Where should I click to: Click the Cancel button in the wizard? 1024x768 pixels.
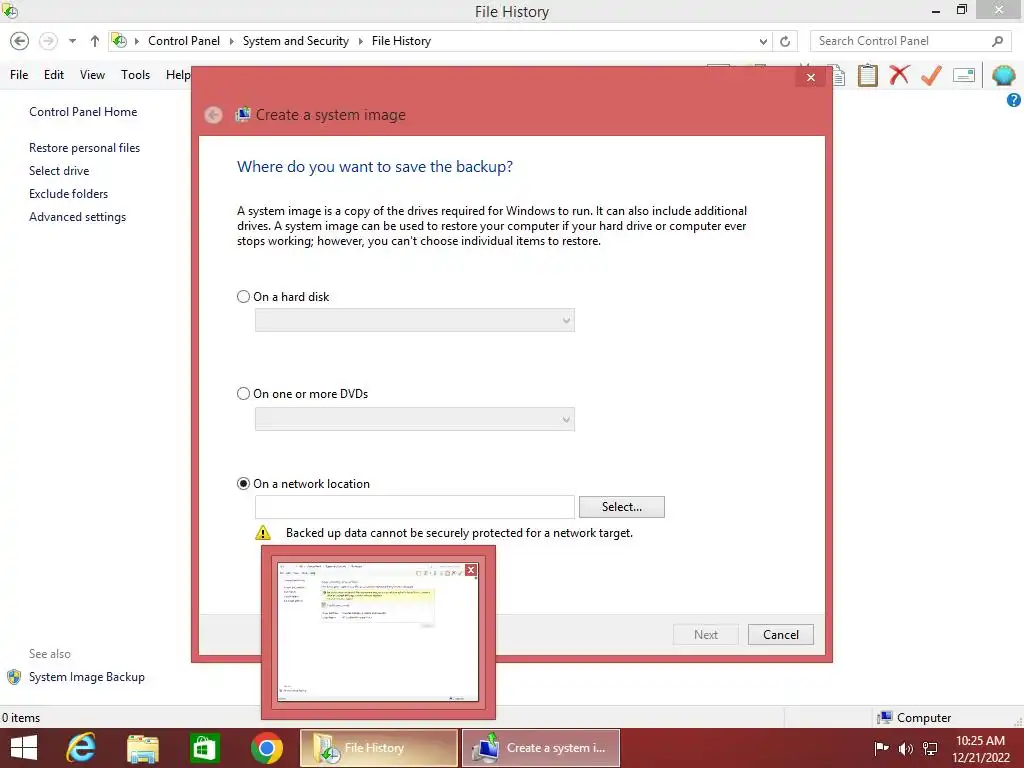[780, 635]
